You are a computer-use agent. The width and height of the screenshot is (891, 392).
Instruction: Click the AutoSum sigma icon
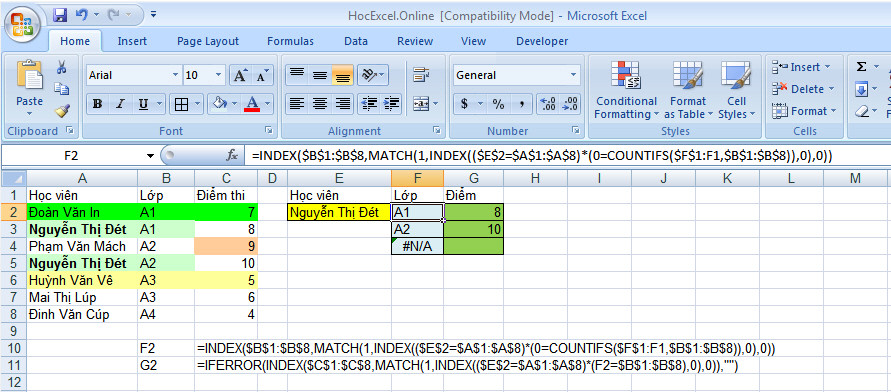pos(861,68)
